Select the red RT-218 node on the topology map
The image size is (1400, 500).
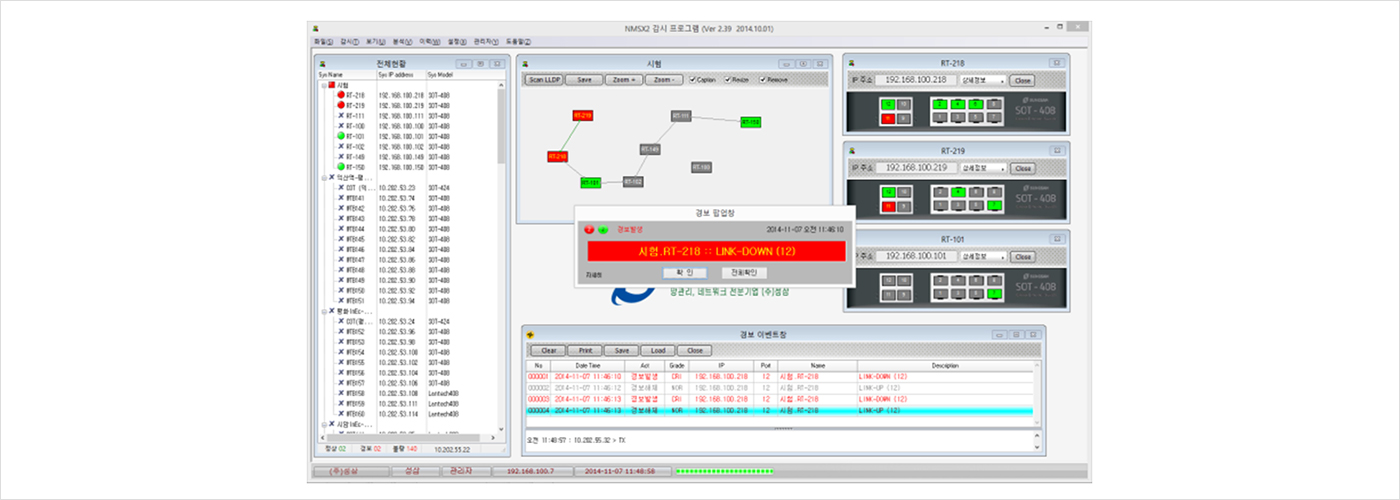coord(558,156)
